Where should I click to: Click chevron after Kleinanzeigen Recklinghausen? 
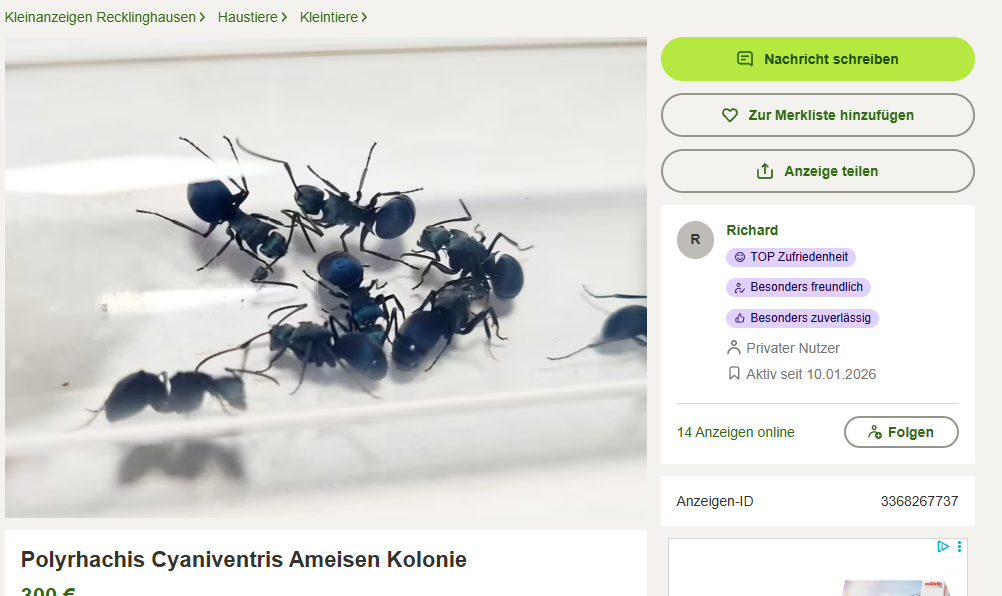click(202, 17)
